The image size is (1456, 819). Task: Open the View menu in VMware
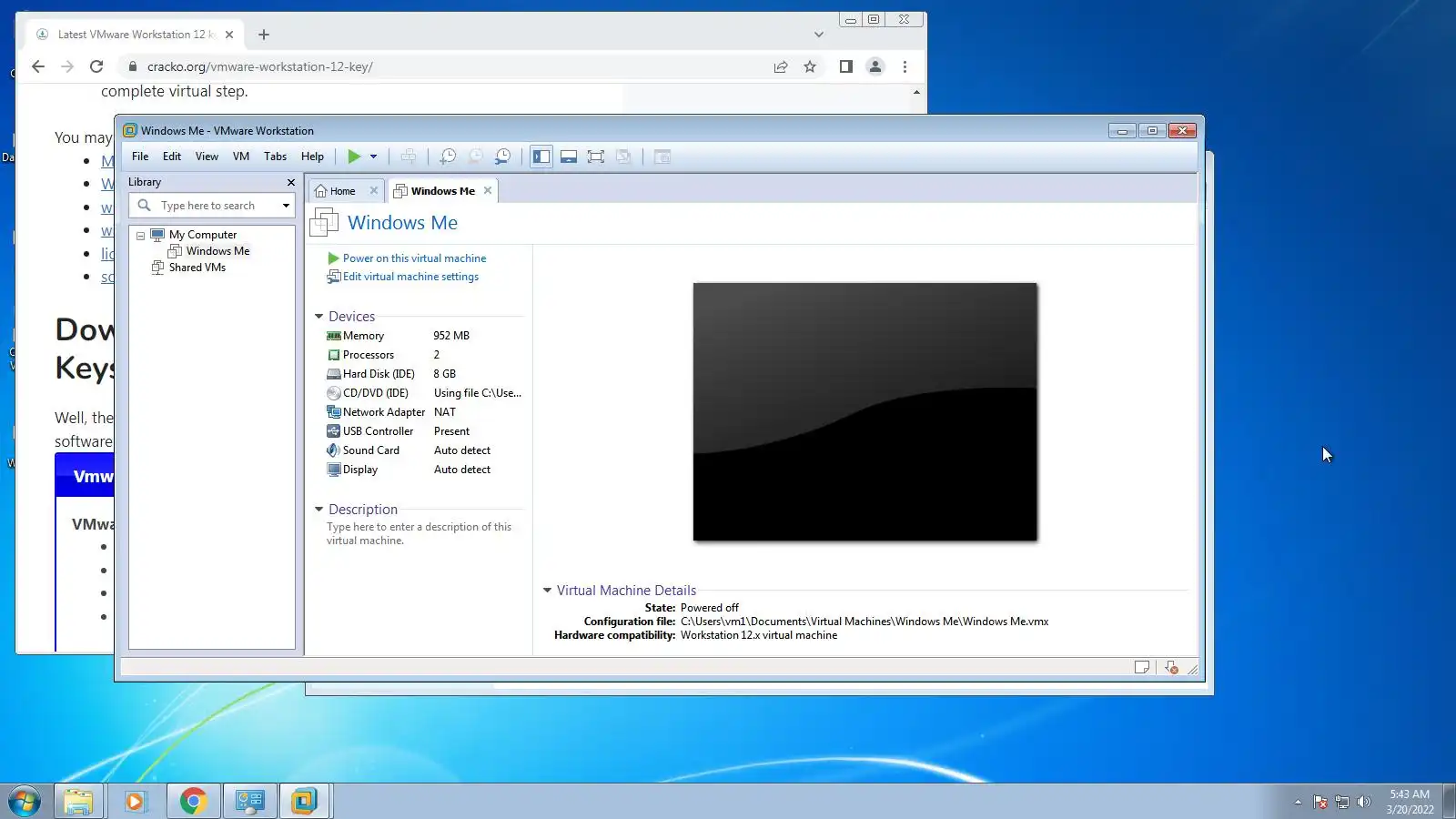pos(207,157)
